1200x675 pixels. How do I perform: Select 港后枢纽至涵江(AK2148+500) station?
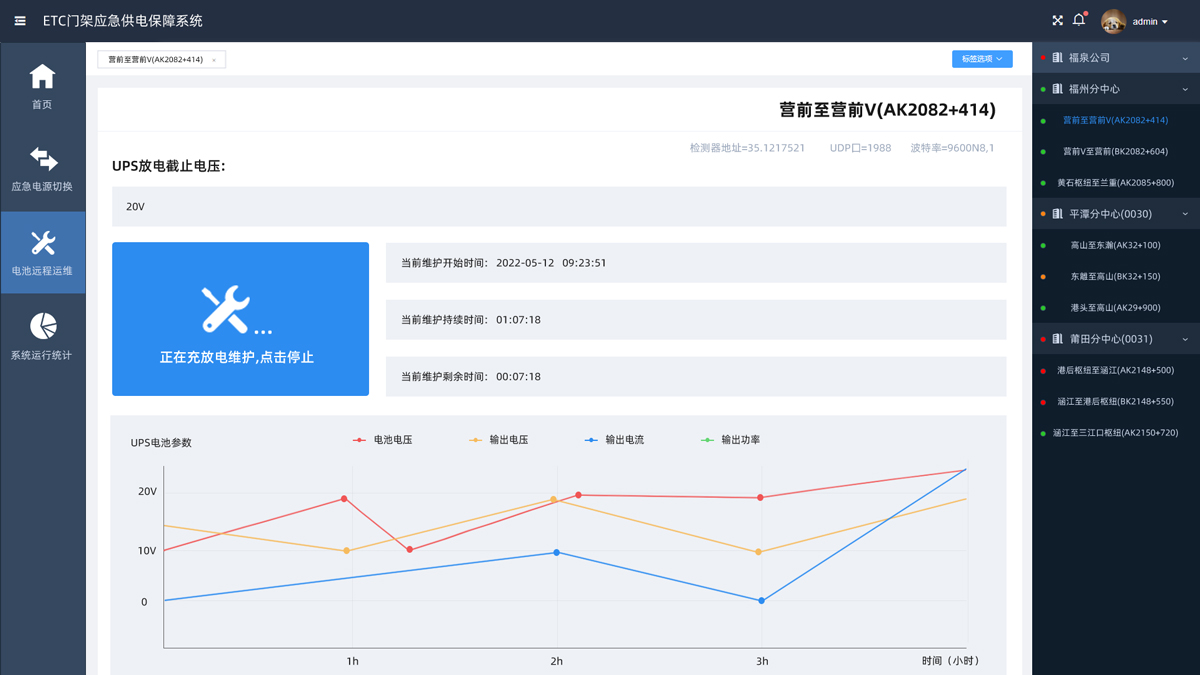tap(1117, 370)
